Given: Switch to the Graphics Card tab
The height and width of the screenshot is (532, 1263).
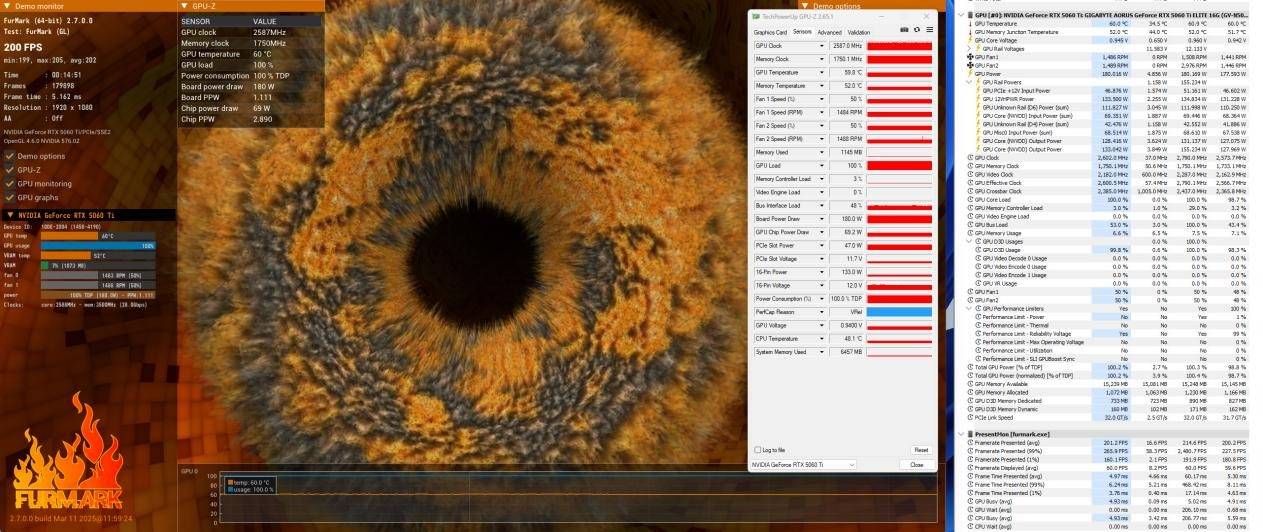Looking at the screenshot, I should click(x=770, y=32).
